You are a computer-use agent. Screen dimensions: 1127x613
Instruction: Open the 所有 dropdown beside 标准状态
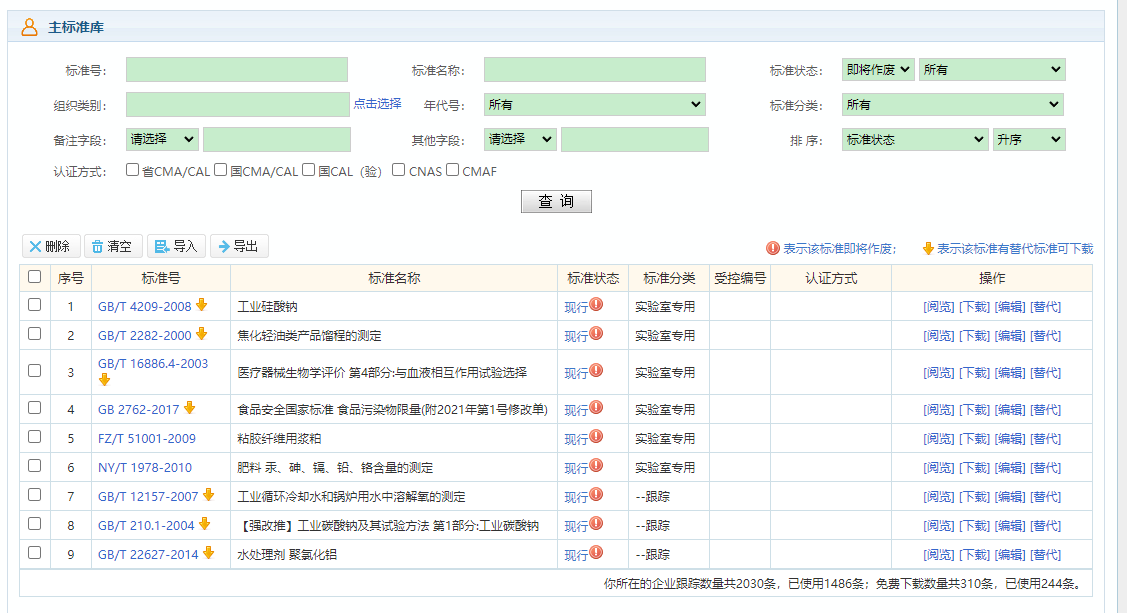pyautogui.click(x=992, y=70)
